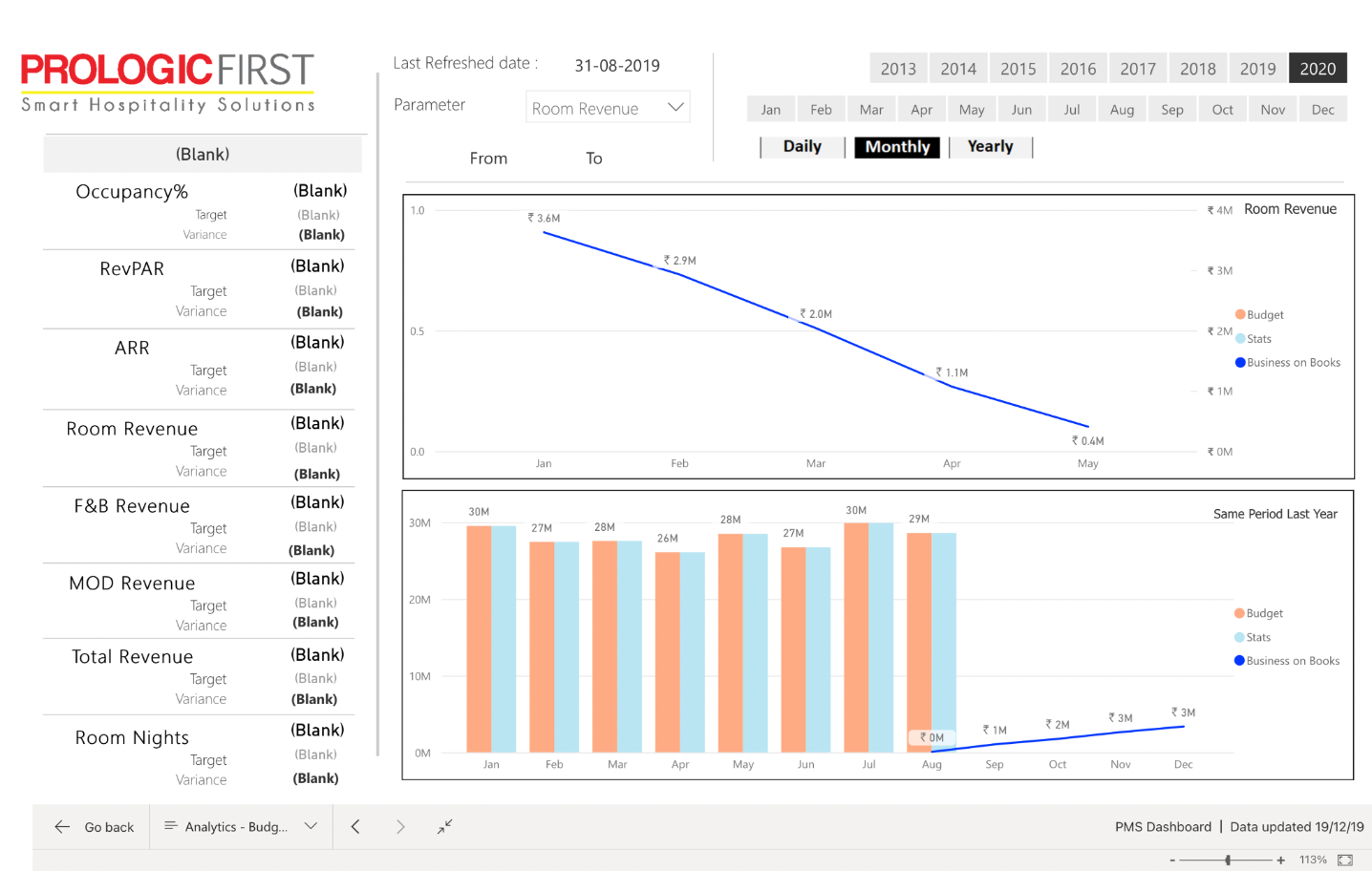
Task: Select the Aug month tab
Action: click(x=1122, y=110)
